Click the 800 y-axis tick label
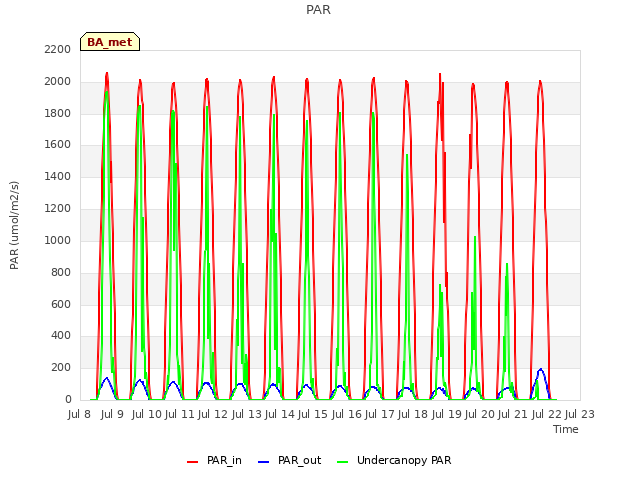Screen dimensions: 640x480 (61, 272)
